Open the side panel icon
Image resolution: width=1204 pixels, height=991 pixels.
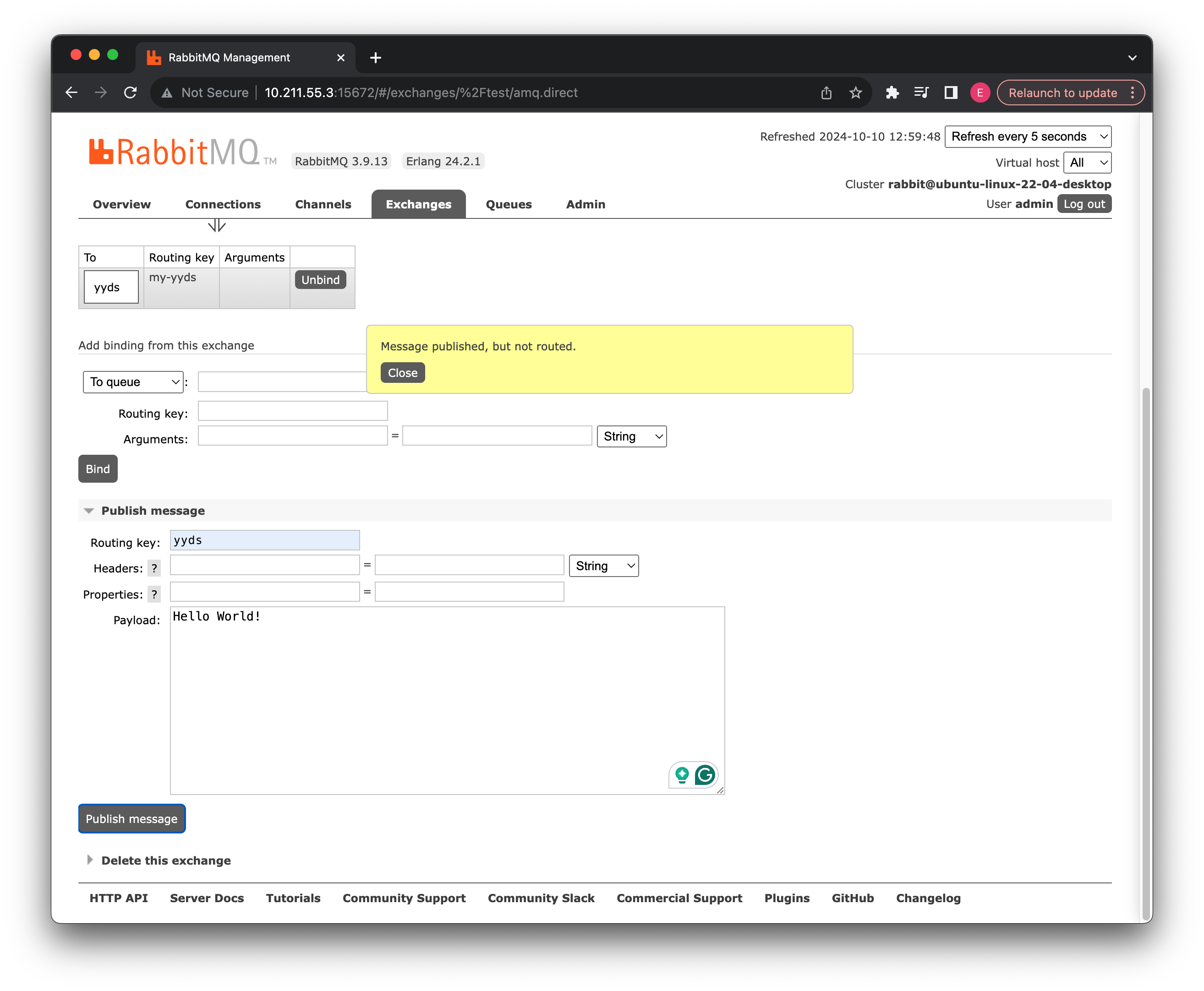click(950, 93)
